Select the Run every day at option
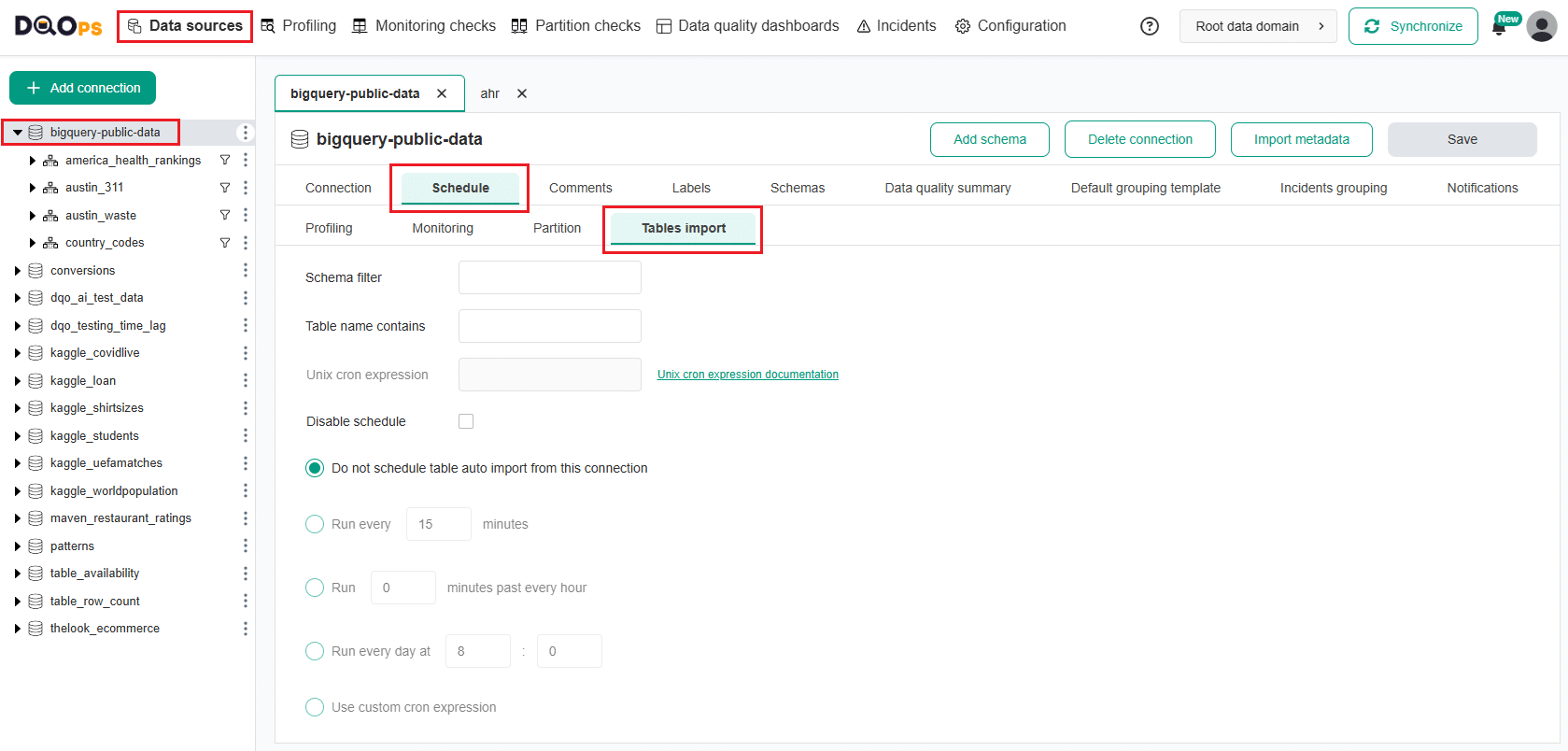Image resolution: width=1568 pixels, height=751 pixels. 315,651
